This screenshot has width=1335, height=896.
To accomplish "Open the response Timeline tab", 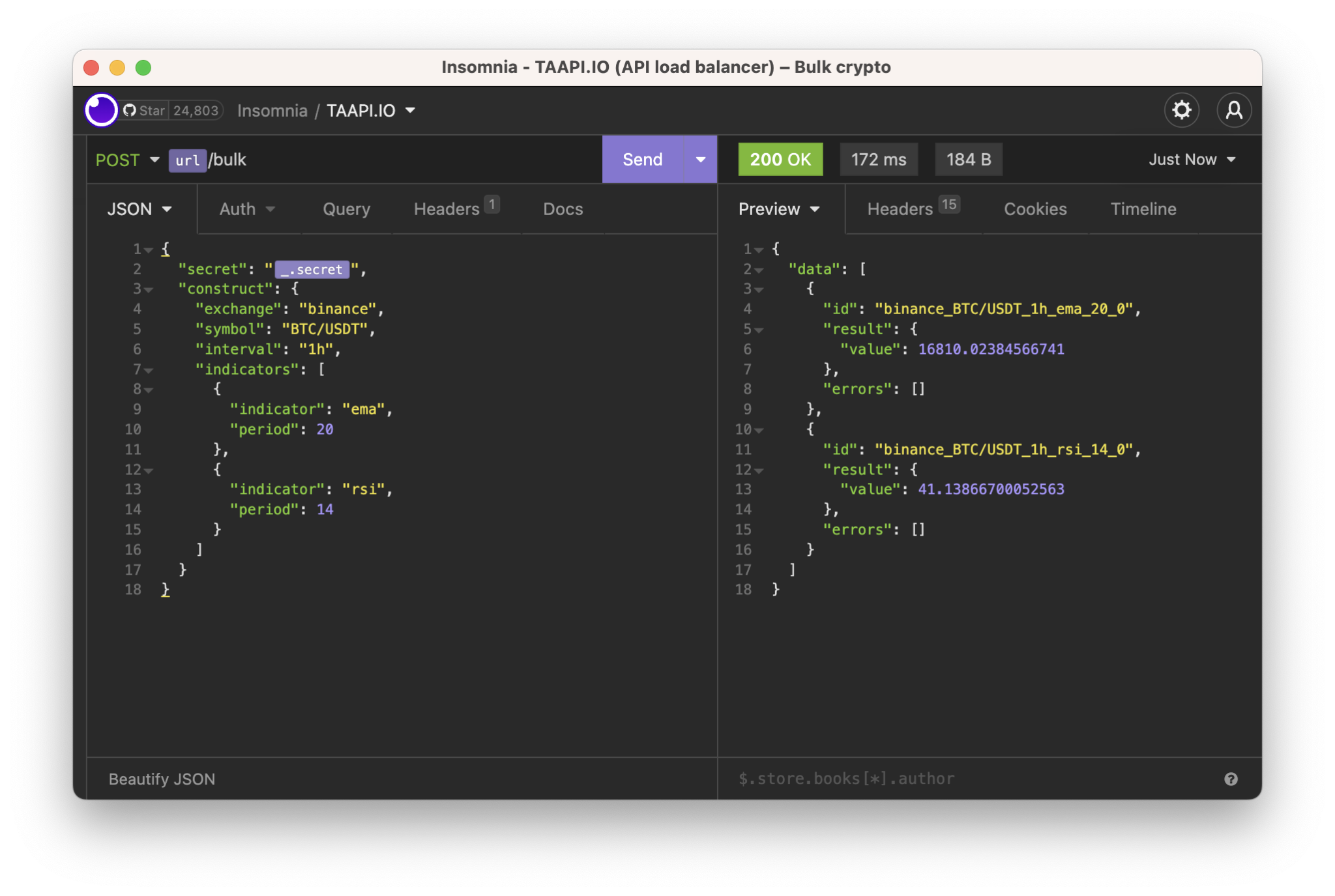I will point(1142,209).
